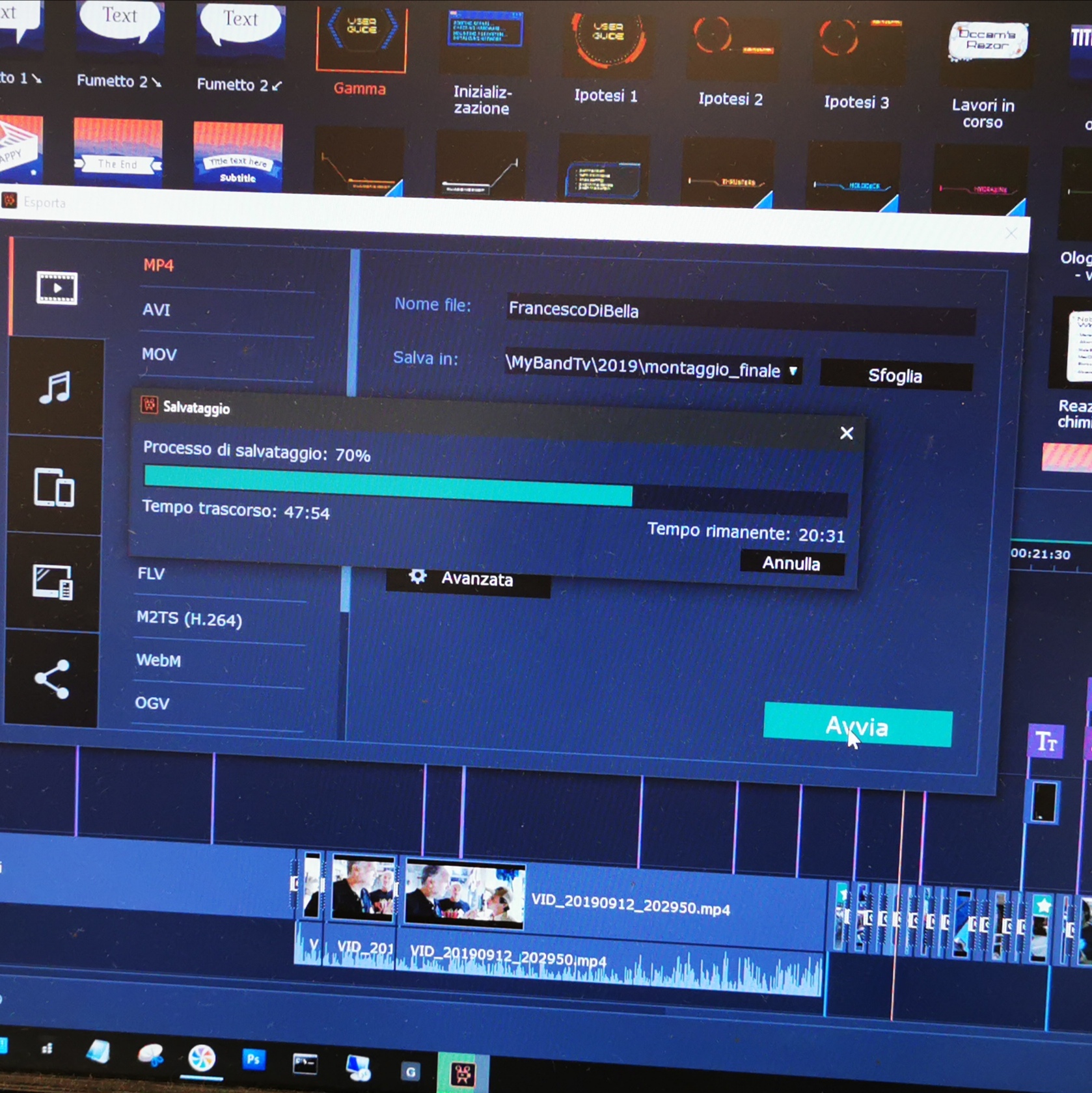This screenshot has height=1093, width=1092.
Task: Close the Esporta window
Action: 1010,234
